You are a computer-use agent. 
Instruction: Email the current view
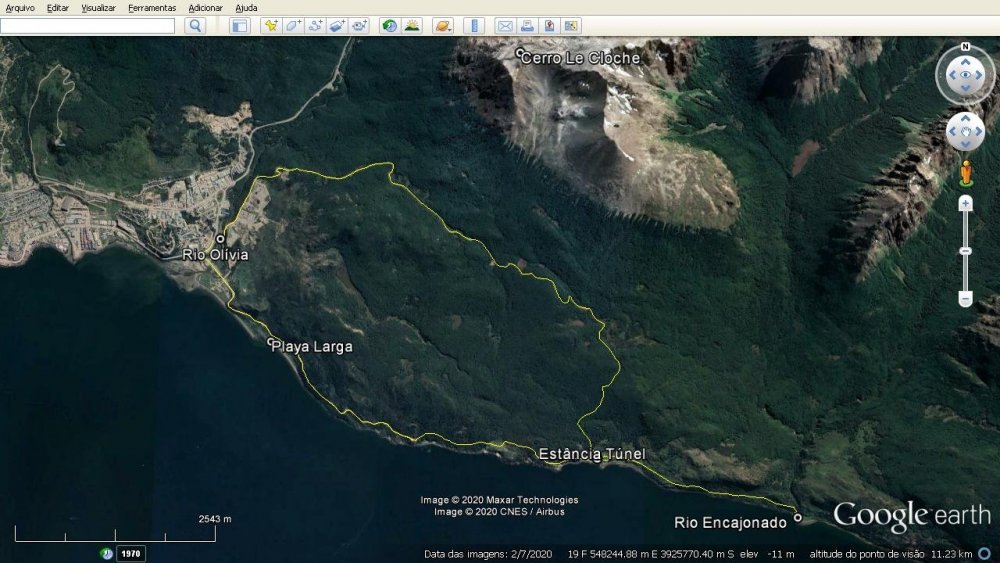click(505, 26)
